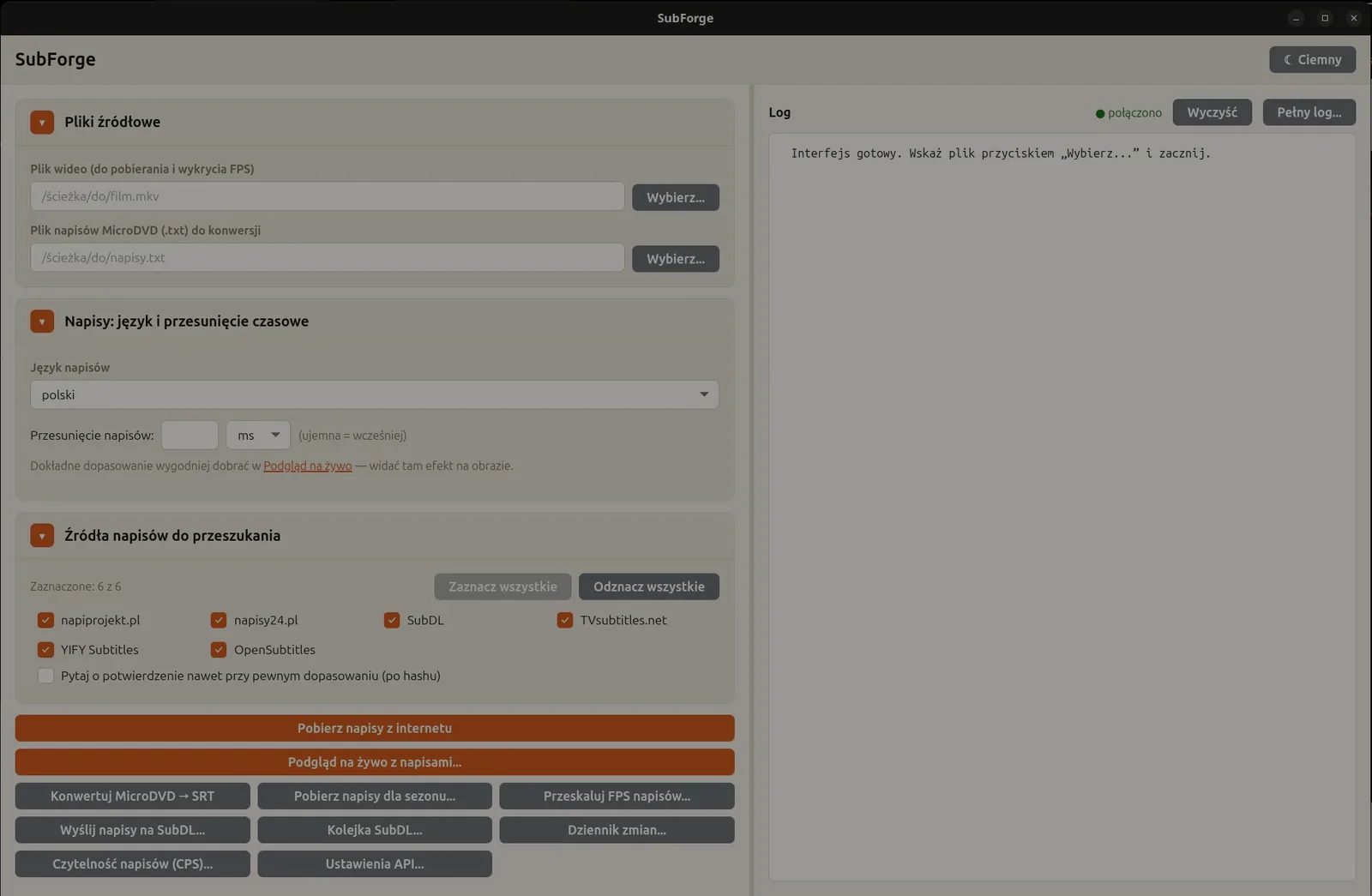Click Zaznacz wszystkie button

coord(502,586)
